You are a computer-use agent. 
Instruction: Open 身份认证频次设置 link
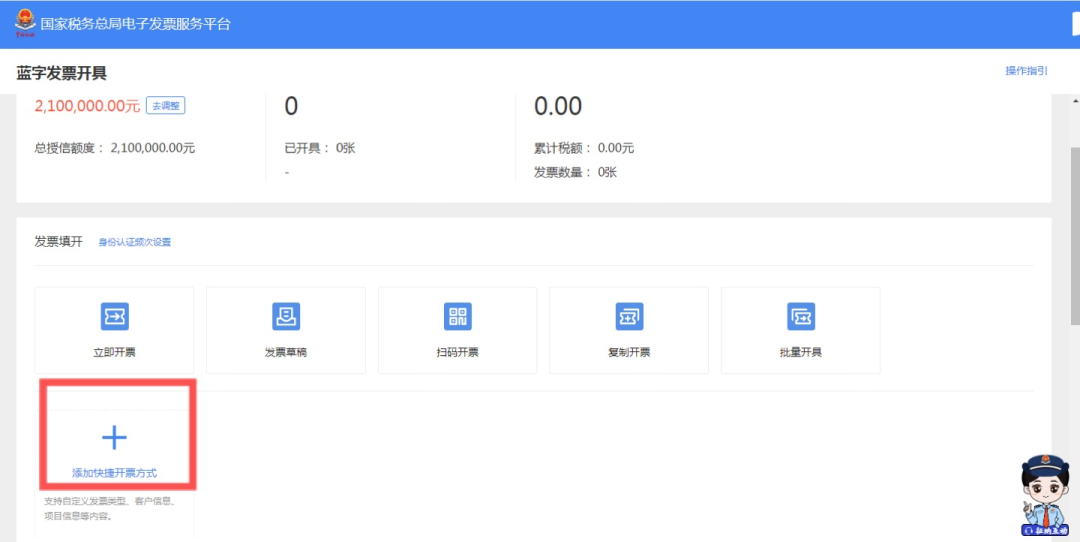coord(134,242)
